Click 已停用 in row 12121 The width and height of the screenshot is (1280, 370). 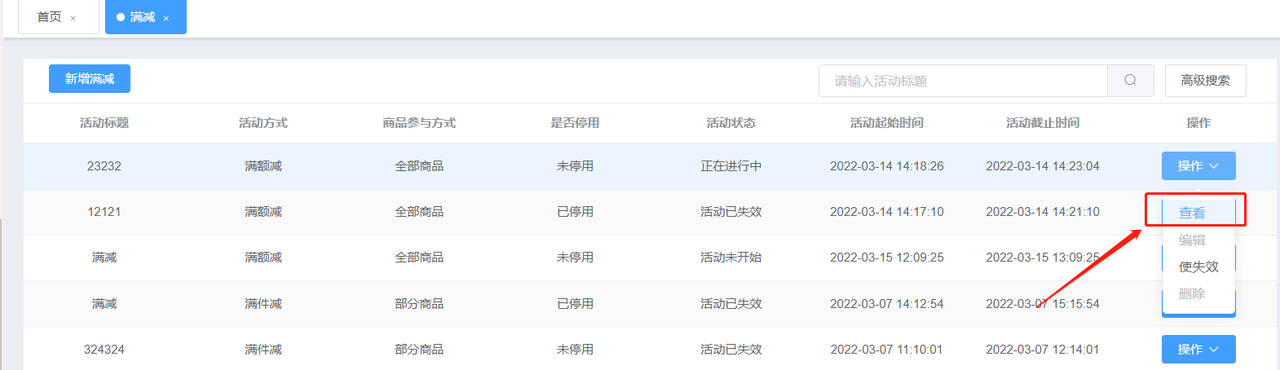pos(575,212)
